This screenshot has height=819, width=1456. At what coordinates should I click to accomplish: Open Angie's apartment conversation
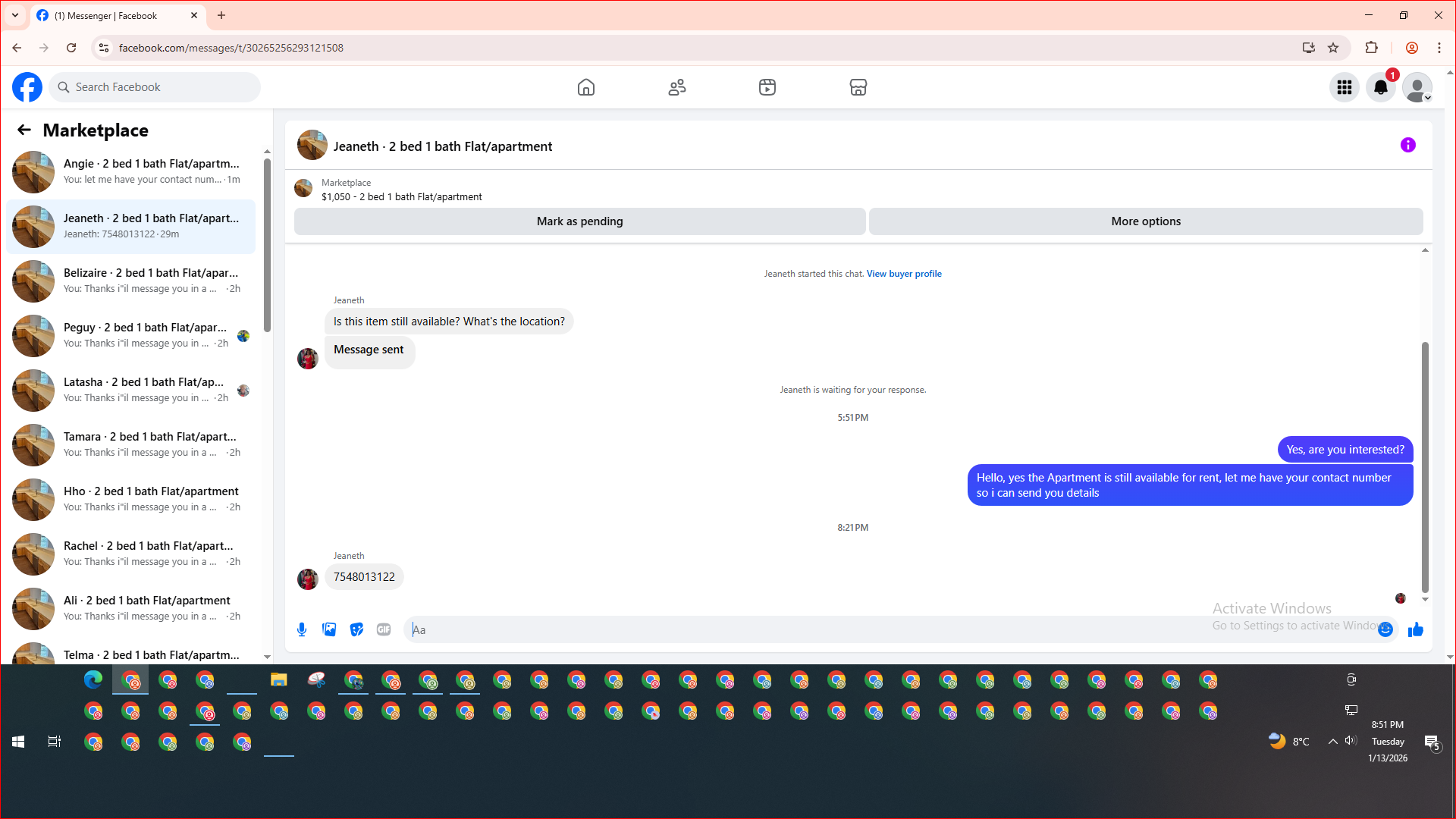[133, 171]
